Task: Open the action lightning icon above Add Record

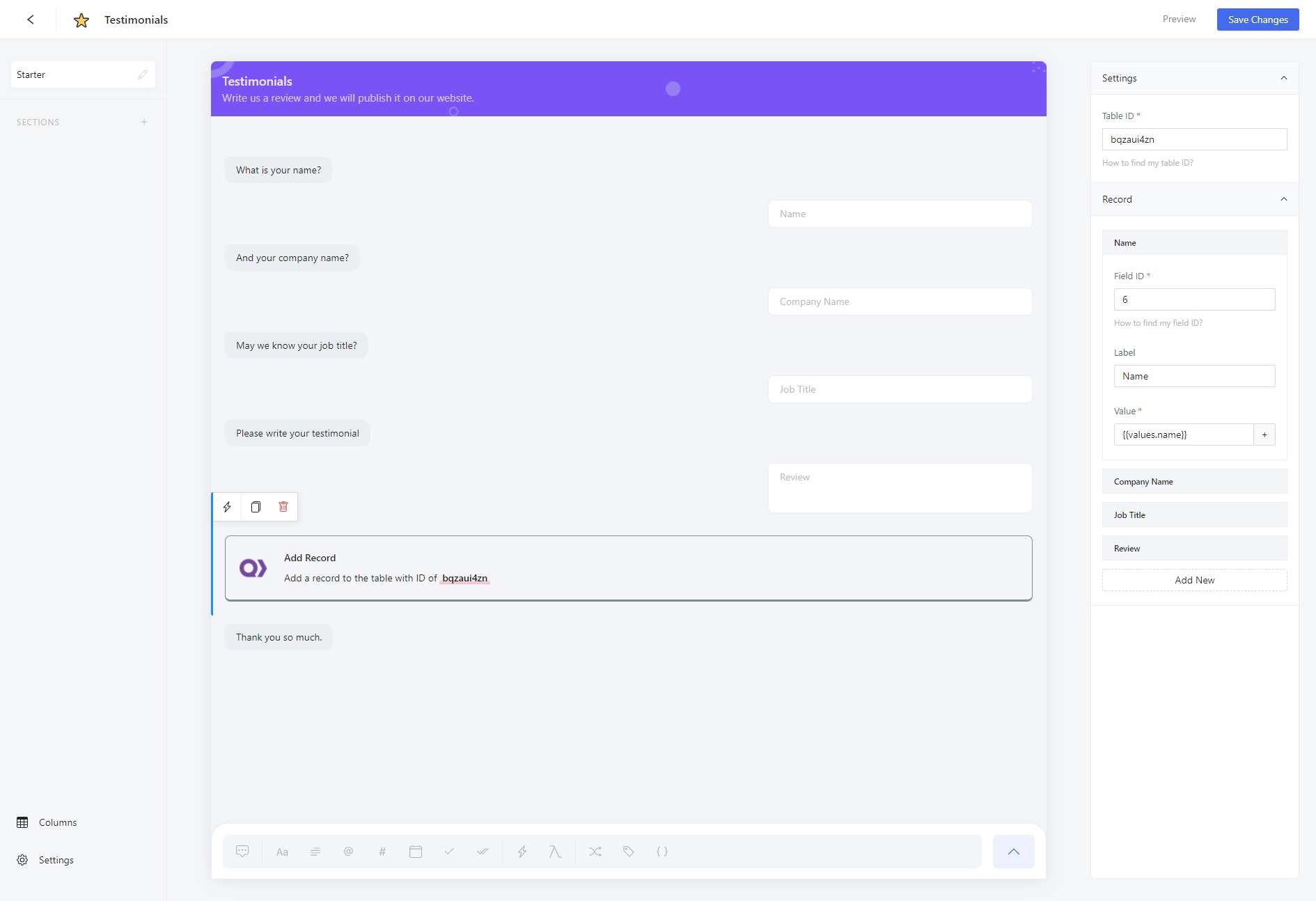Action: point(227,507)
